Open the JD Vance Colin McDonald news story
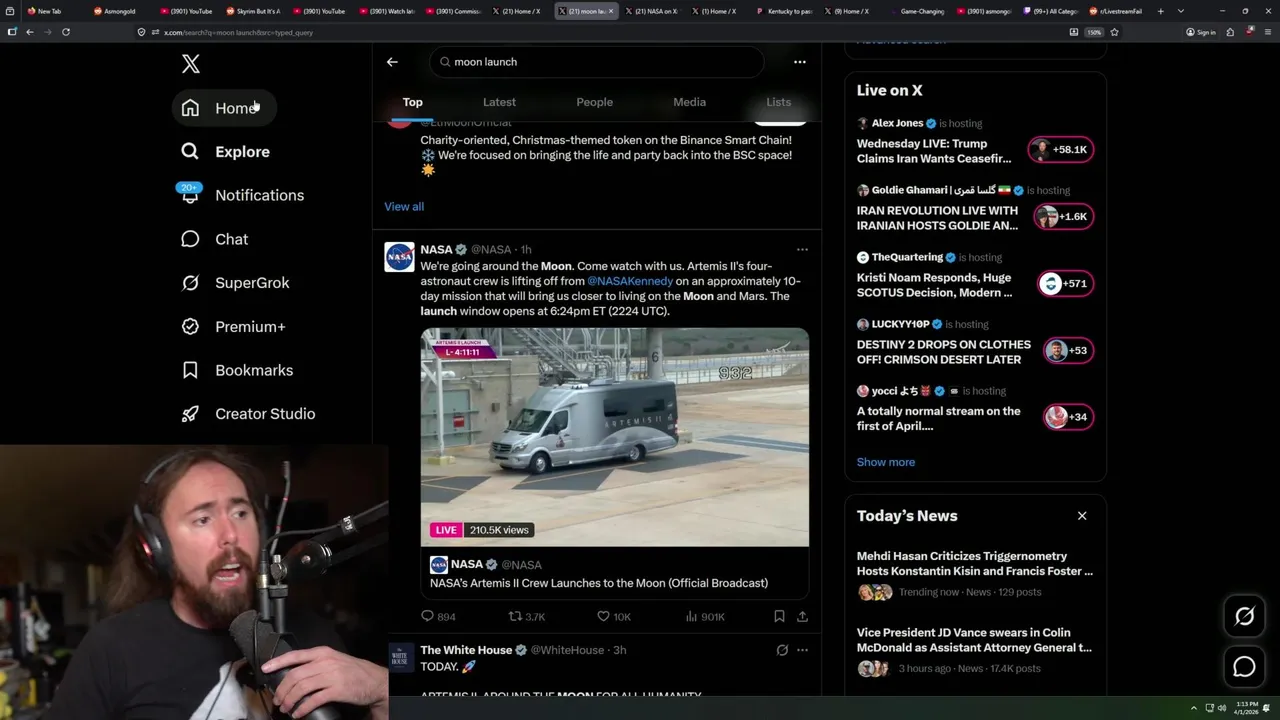Image resolution: width=1280 pixels, height=720 pixels. [975, 650]
